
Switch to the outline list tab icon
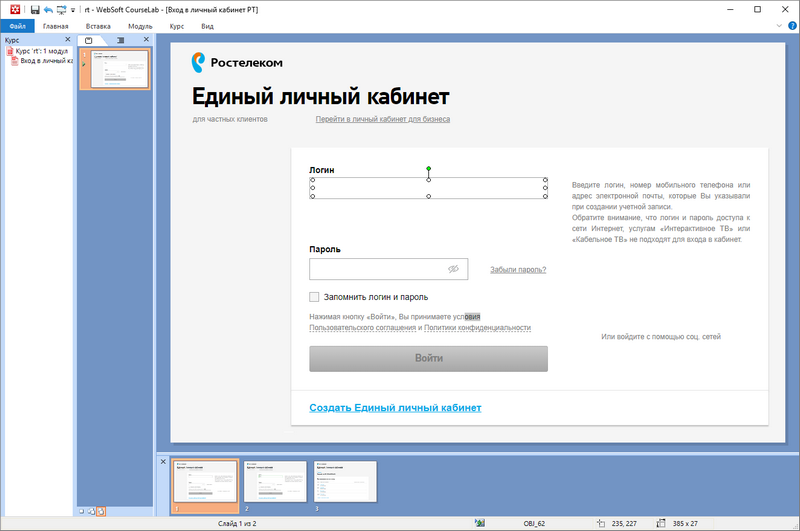coord(120,40)
